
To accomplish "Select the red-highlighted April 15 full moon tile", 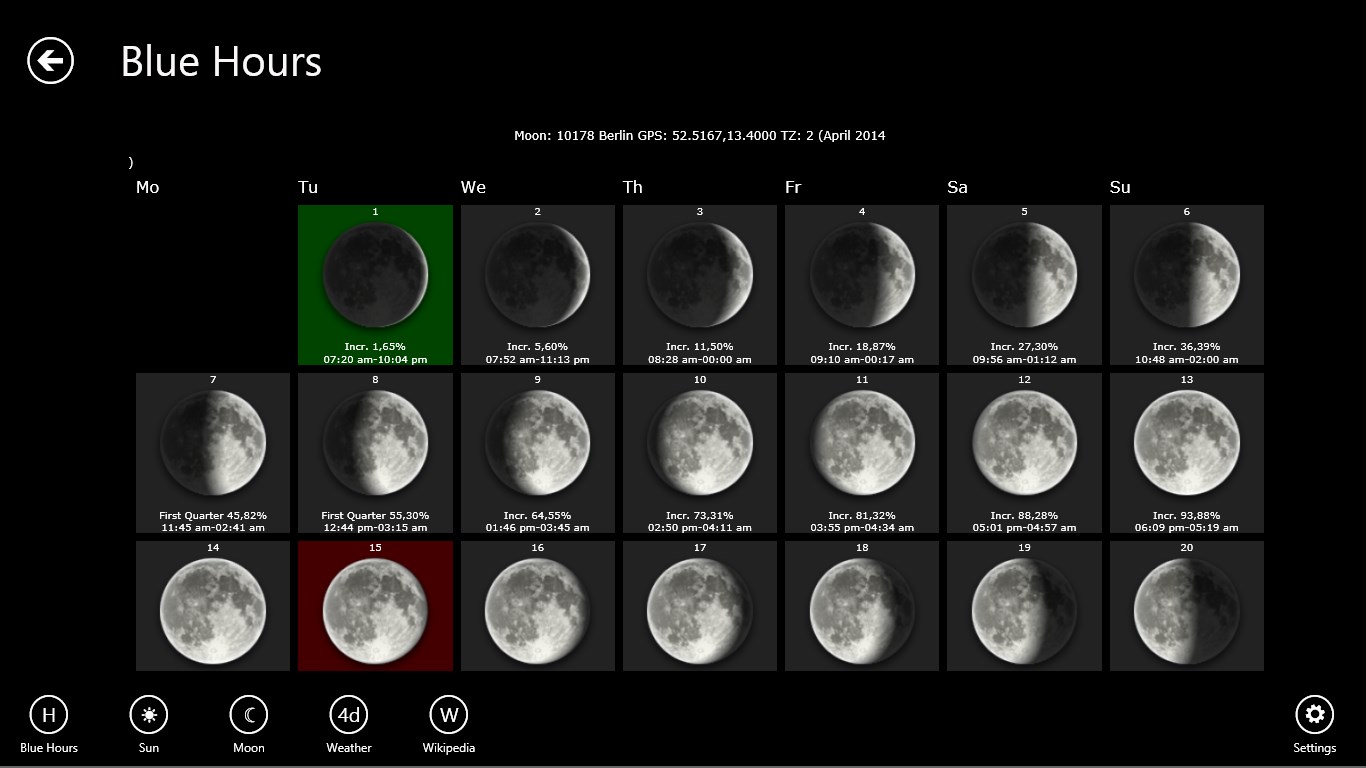I will coord(375,606).
